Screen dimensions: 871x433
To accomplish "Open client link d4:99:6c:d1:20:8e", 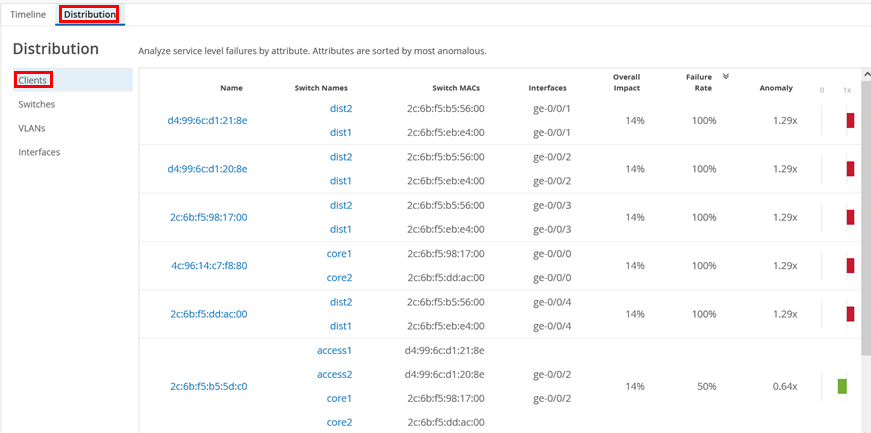I will coord(207,169).
